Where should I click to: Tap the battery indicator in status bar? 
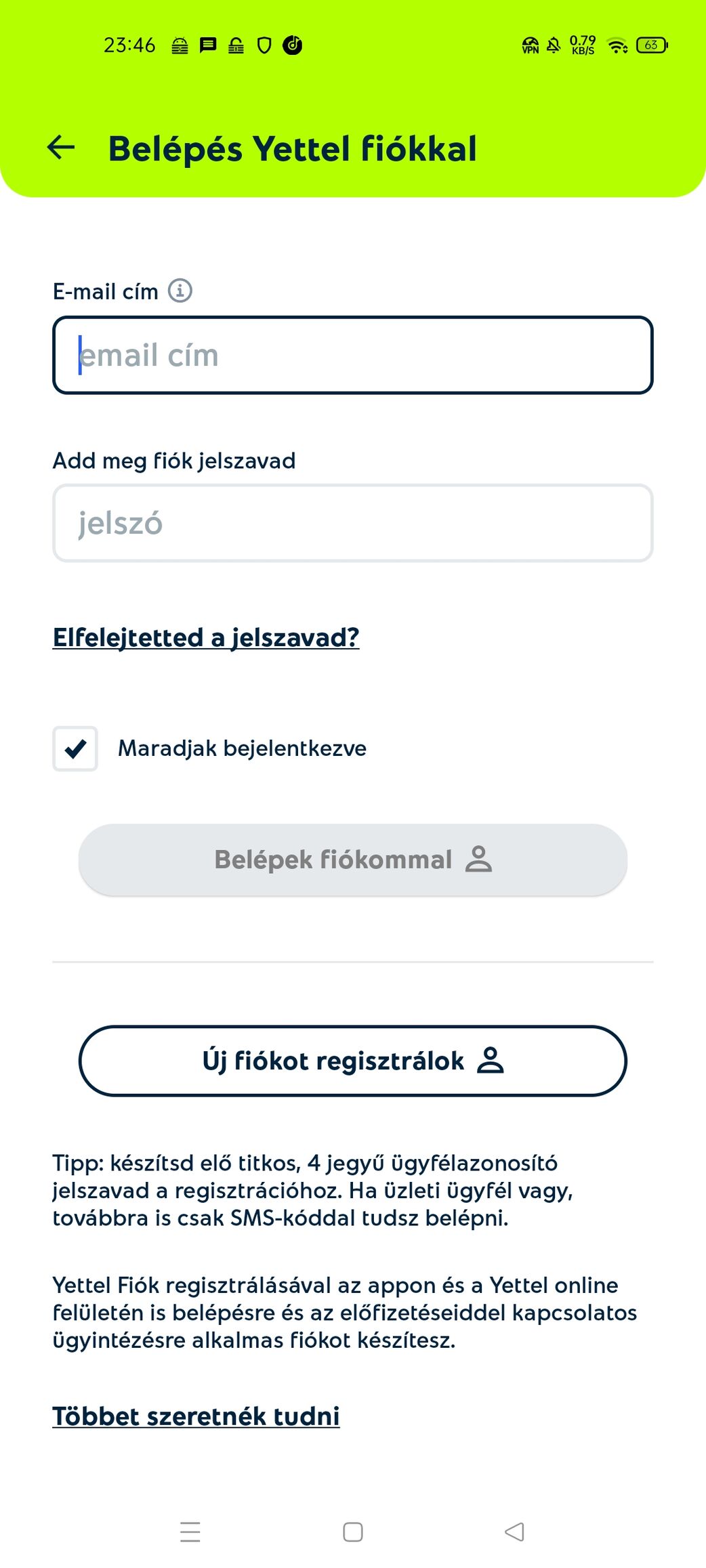pyautogui.click(x=652, y=45)
